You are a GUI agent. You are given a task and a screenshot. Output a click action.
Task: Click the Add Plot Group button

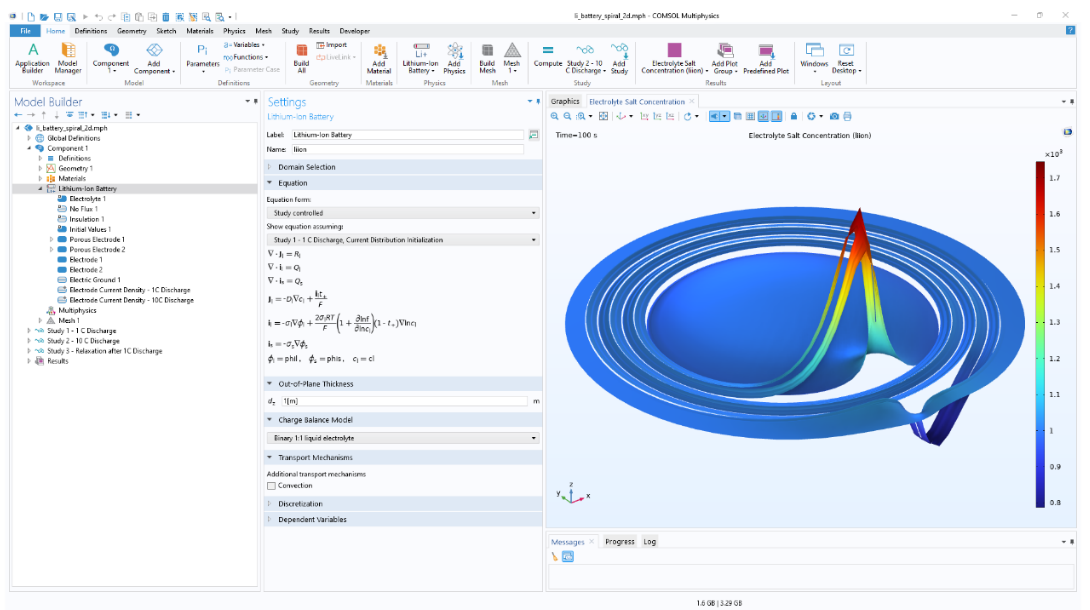(724, 58)
